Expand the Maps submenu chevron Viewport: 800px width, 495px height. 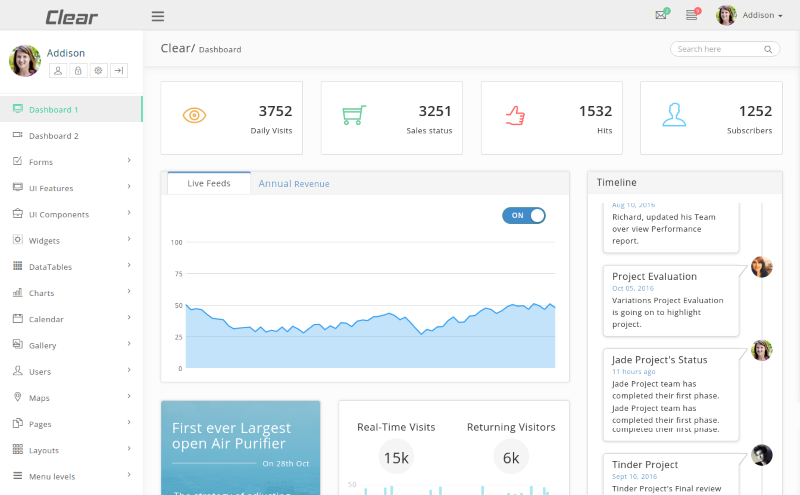click(x=129, y=396)
